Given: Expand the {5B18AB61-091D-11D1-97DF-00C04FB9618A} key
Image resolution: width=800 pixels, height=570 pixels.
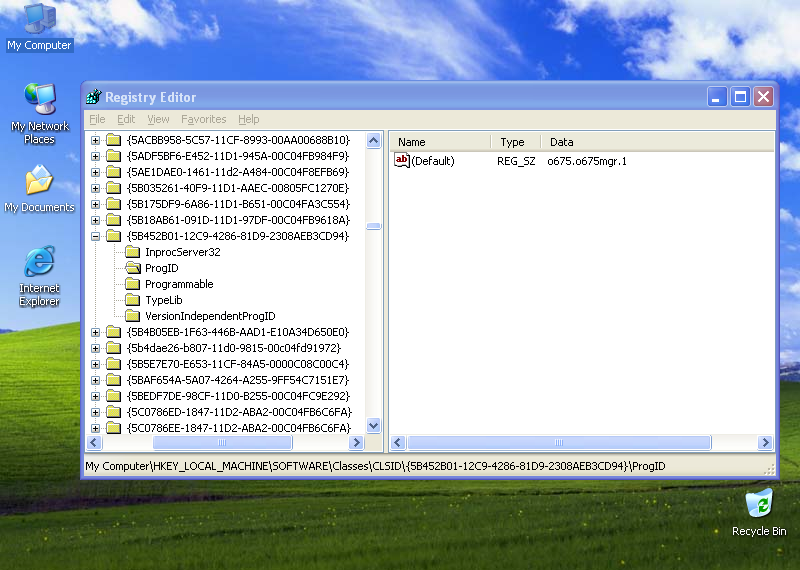Looking at the screenshot, I should pyautogui.click(x=95, y=220).
